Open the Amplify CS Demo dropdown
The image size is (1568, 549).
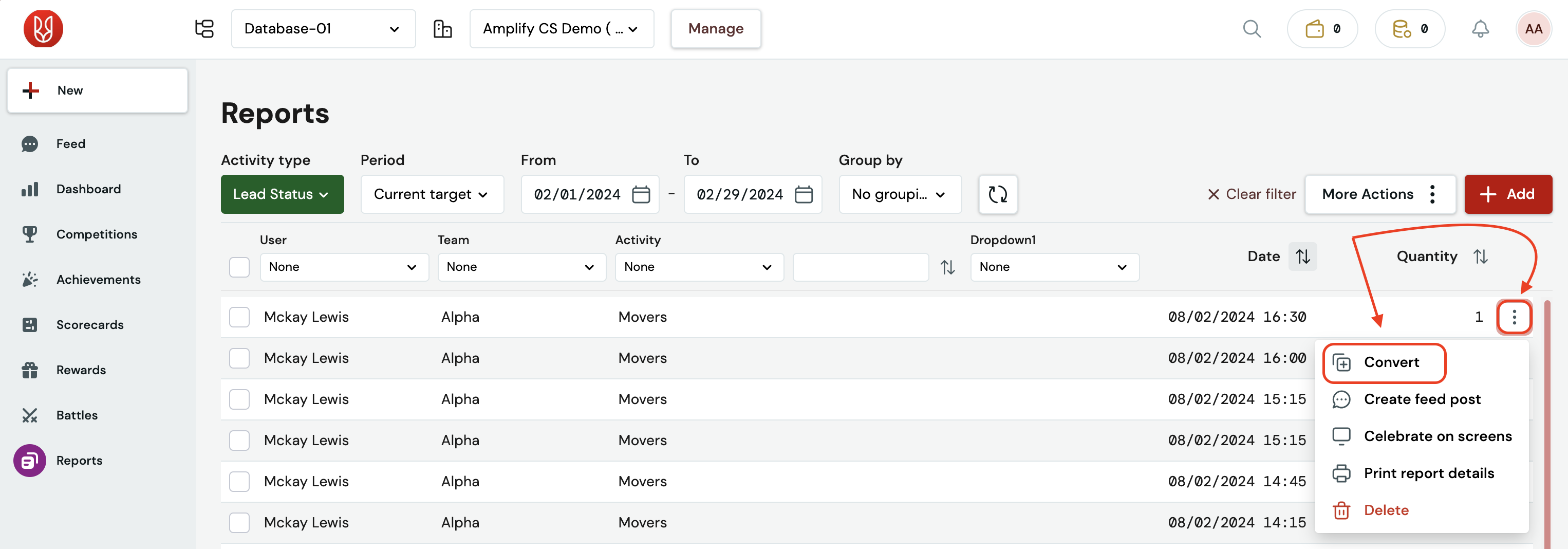pyautogui.click(x=561, y=29)
